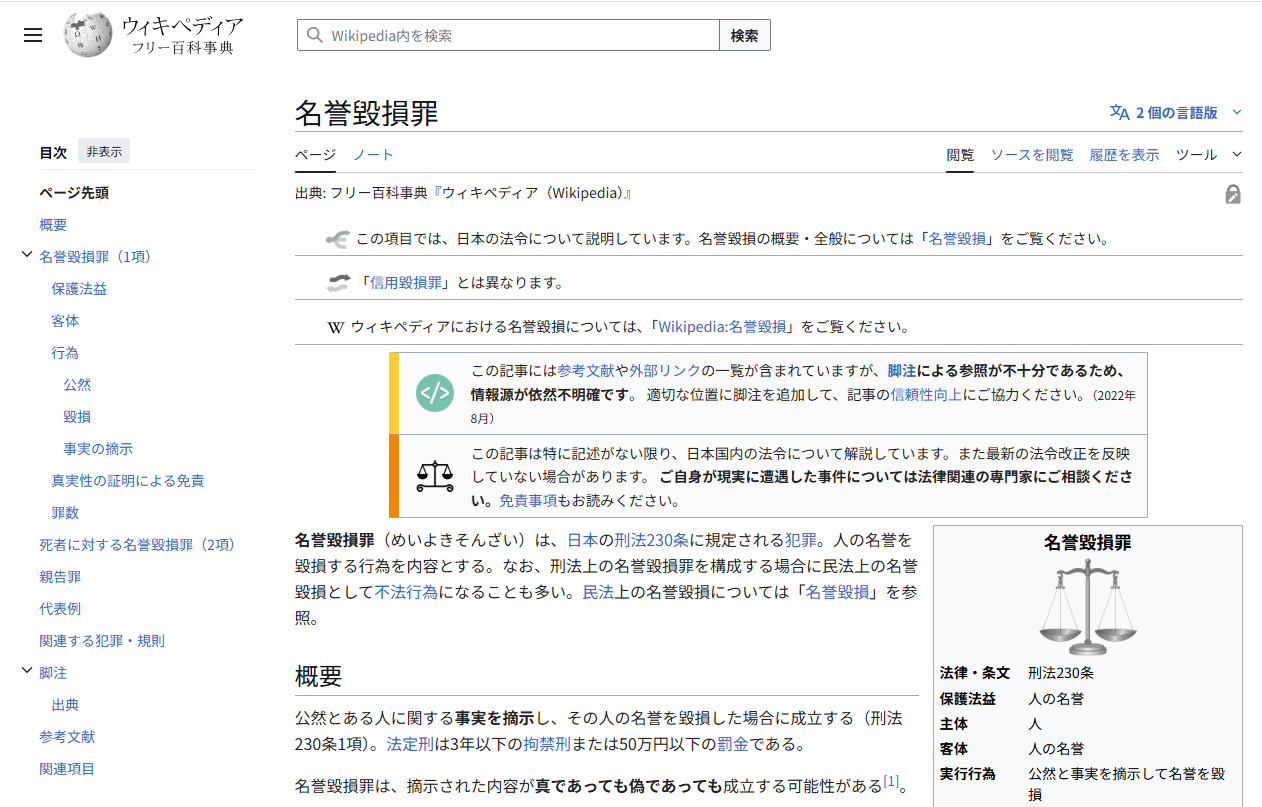Click the green code brackets notice icon
This screenshot has width=1262, height=807.
[x=435, y=393]
